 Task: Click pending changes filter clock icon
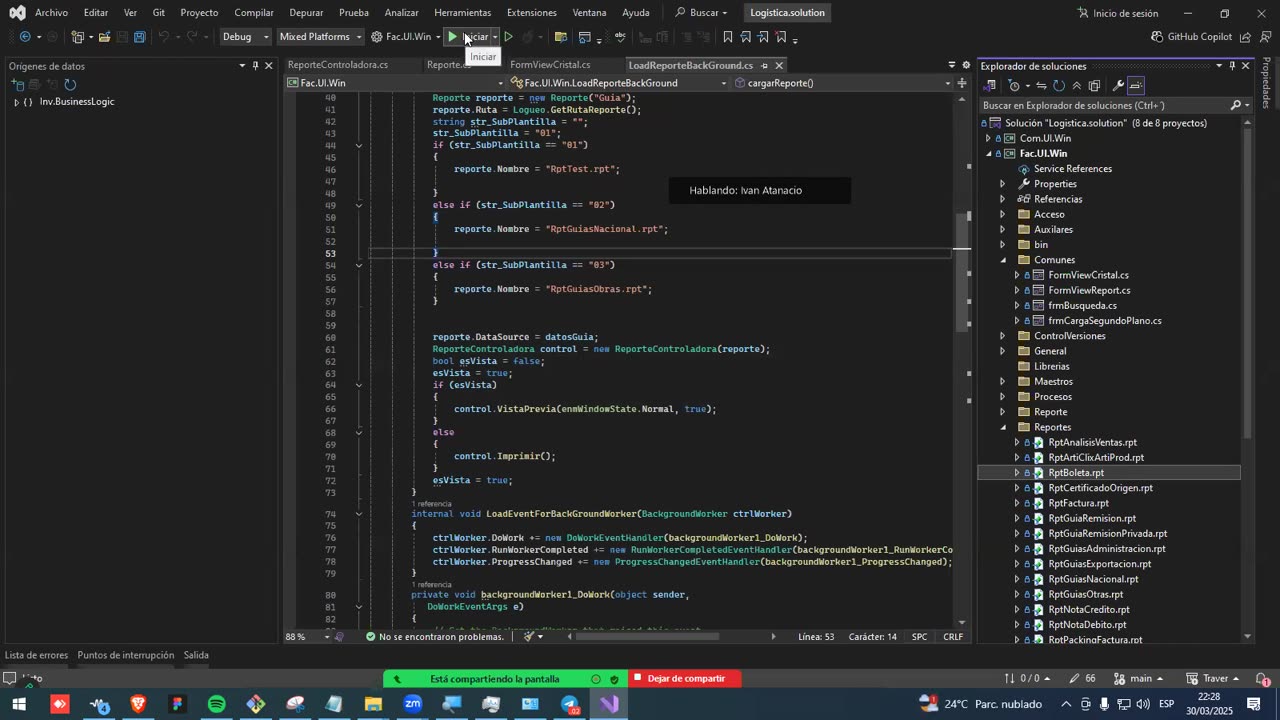[x=1016, y=86]
